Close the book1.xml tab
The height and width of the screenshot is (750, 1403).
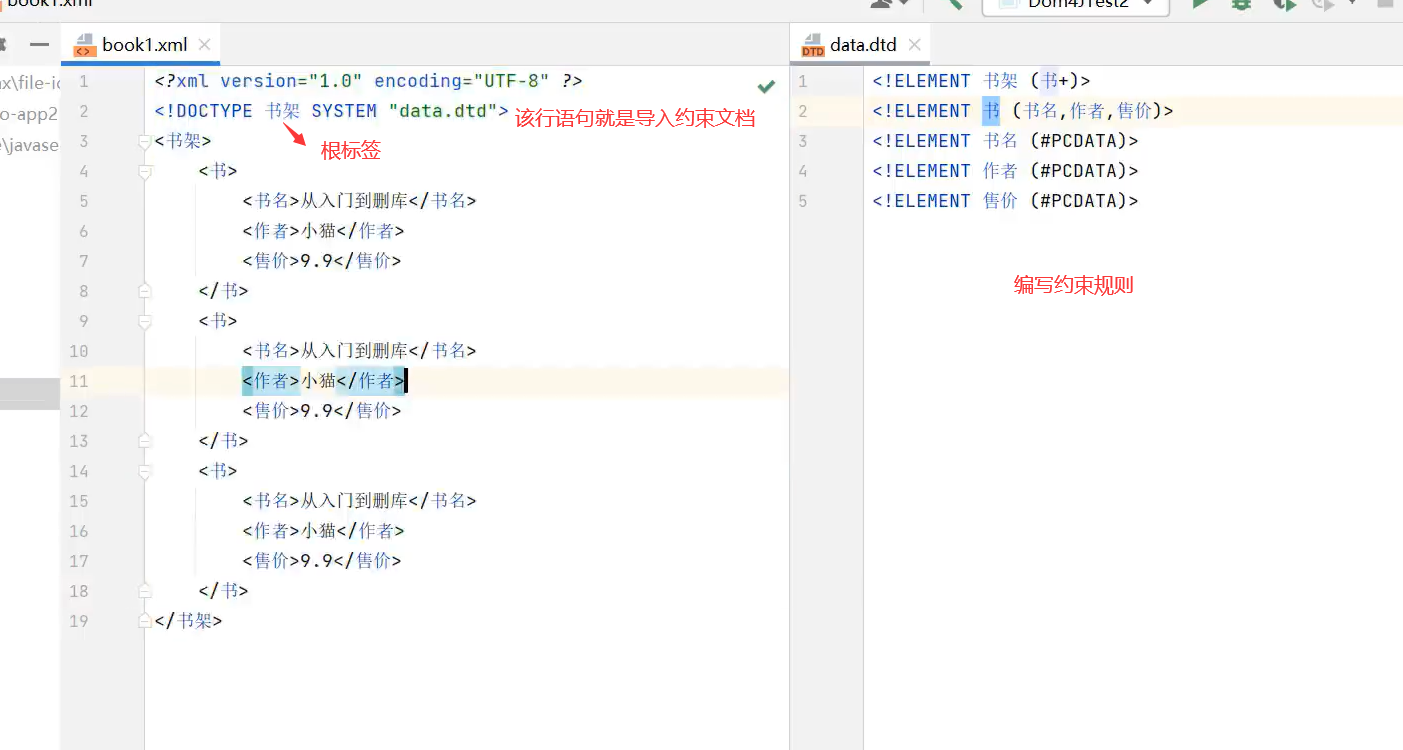pos(204,45)
